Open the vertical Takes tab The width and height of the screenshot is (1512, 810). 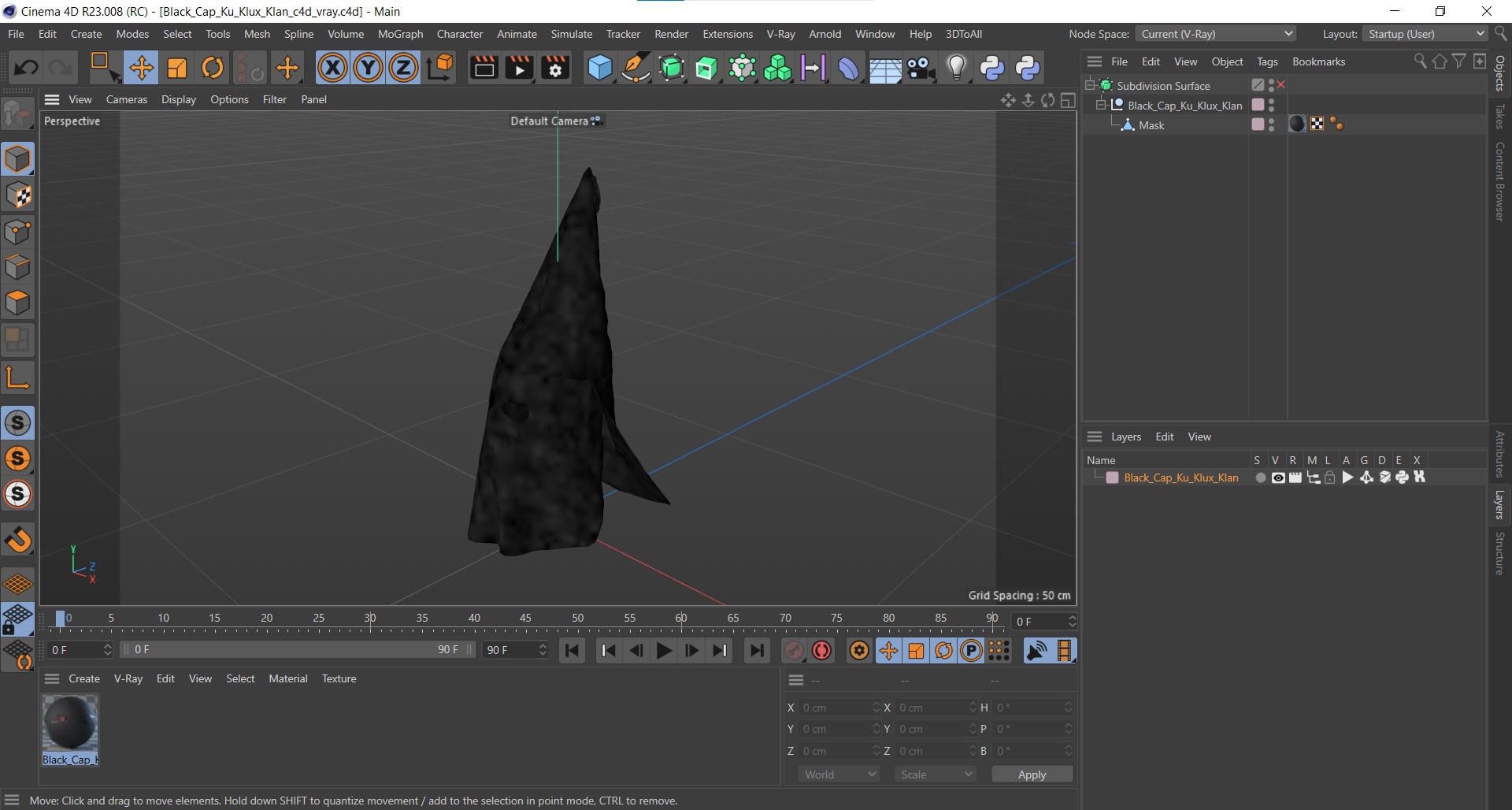1499,117
